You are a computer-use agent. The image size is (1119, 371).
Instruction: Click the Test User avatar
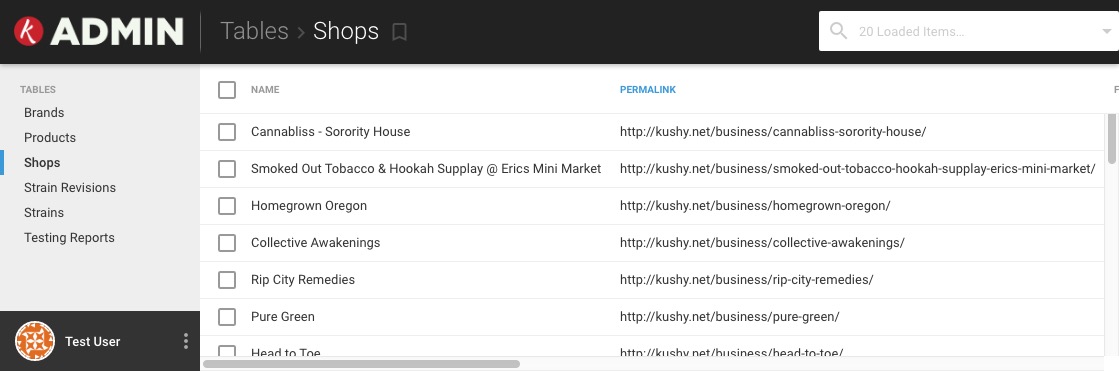(35, 341)
